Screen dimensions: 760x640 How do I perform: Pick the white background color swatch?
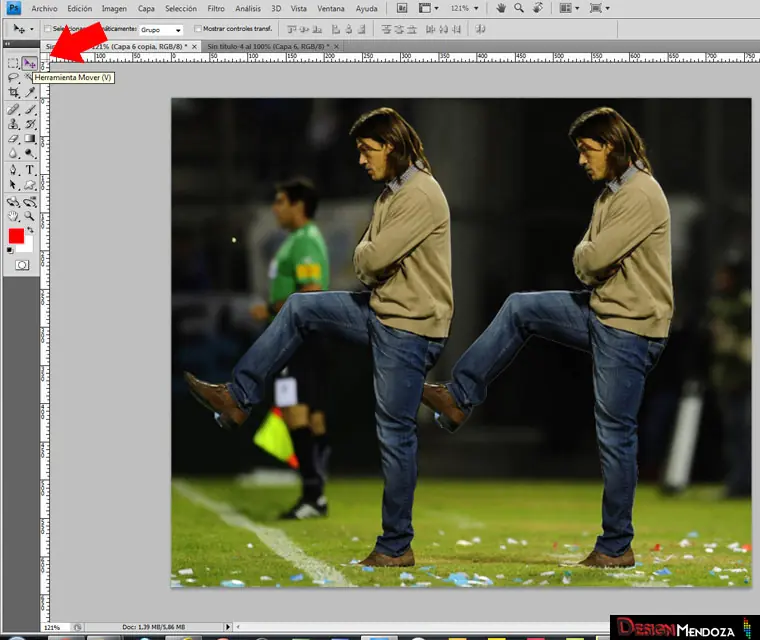click(x=28, y=246)
